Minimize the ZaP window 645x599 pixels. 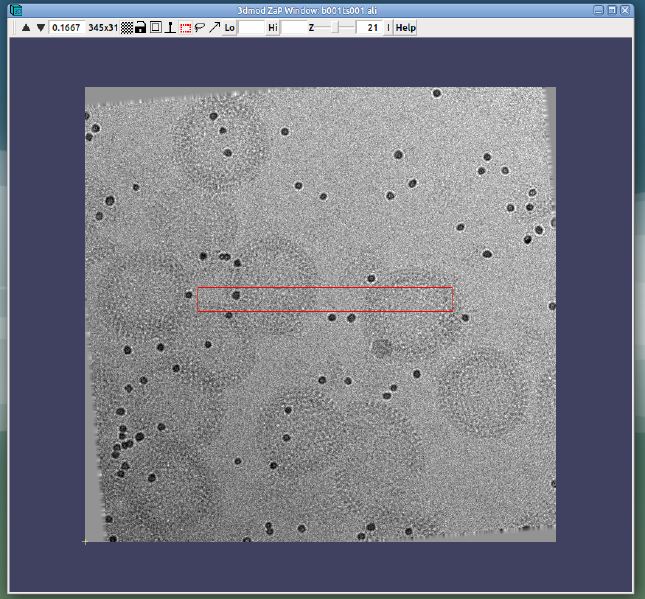(x=599, y=10)
